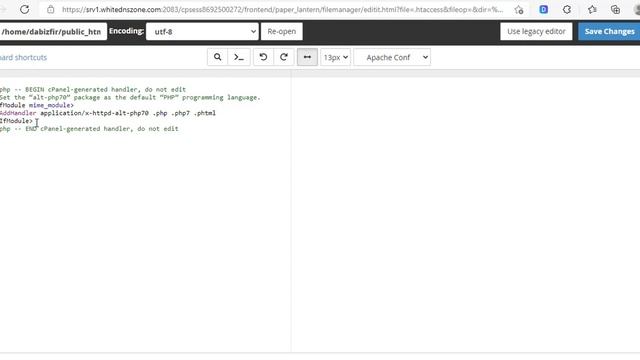640x360 pixels.
Task: Add page to favorites star icon
Action: (x=519, y=10)
